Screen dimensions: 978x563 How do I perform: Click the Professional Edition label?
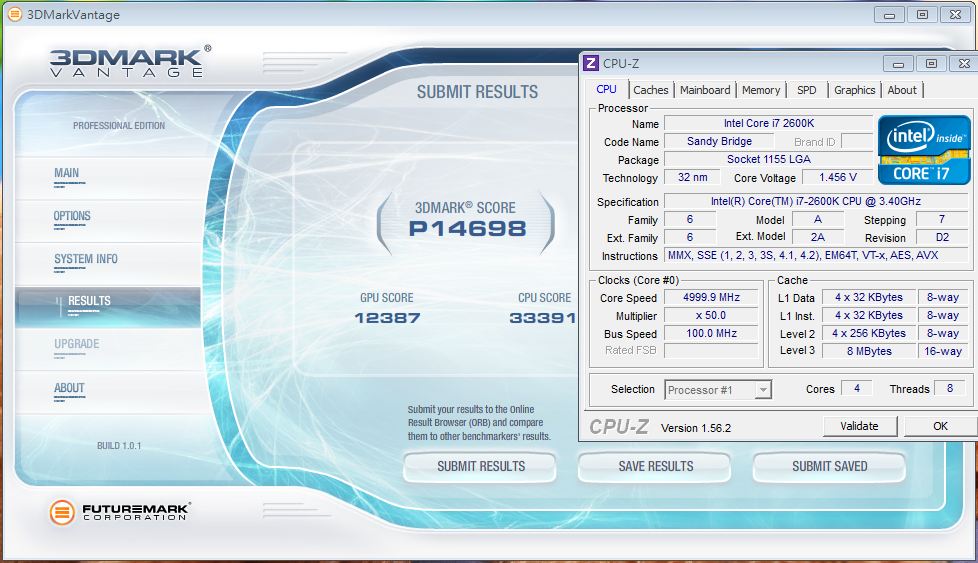[119, 126]
